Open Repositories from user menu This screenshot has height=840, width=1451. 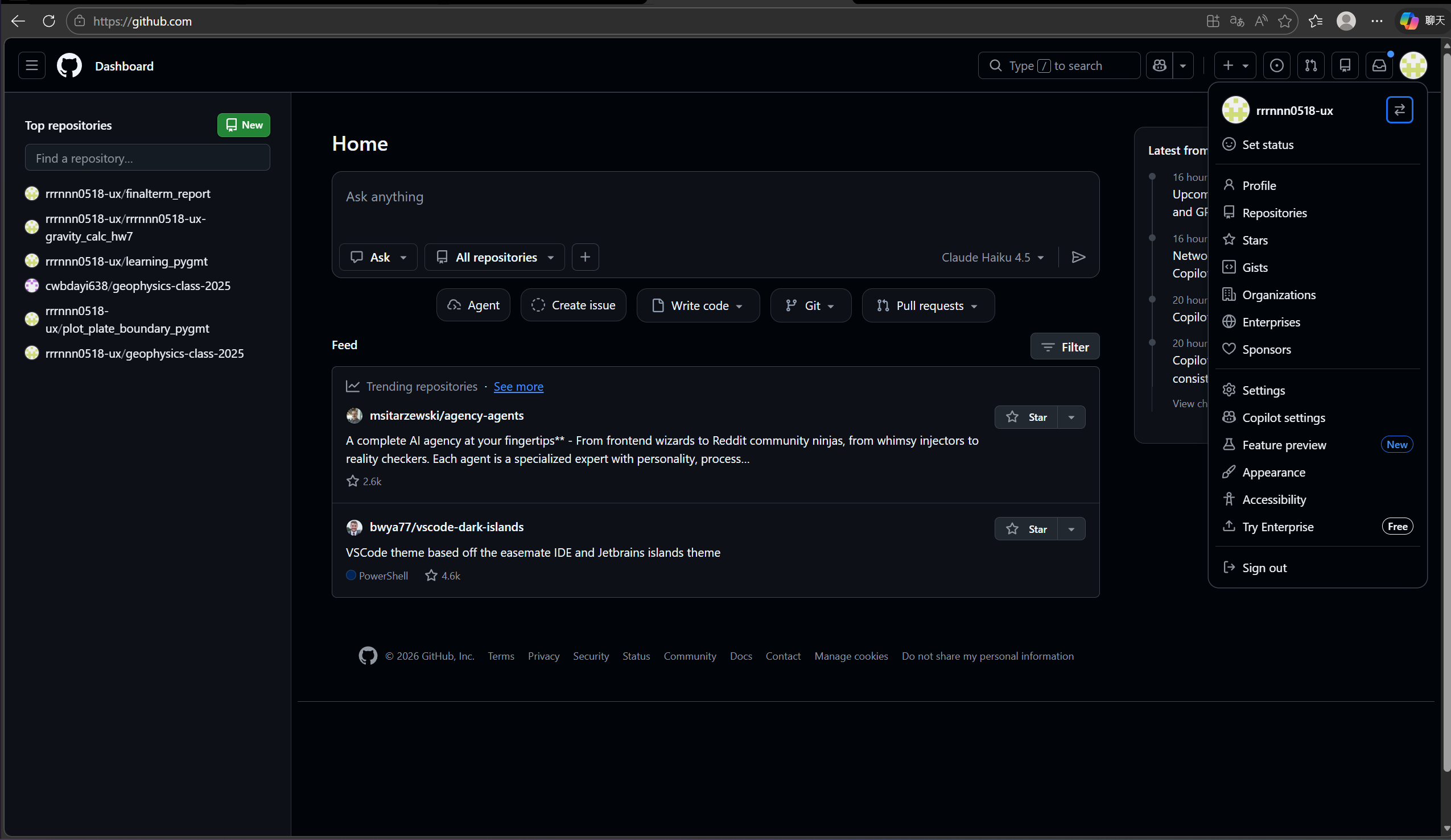coord(1317,213)
